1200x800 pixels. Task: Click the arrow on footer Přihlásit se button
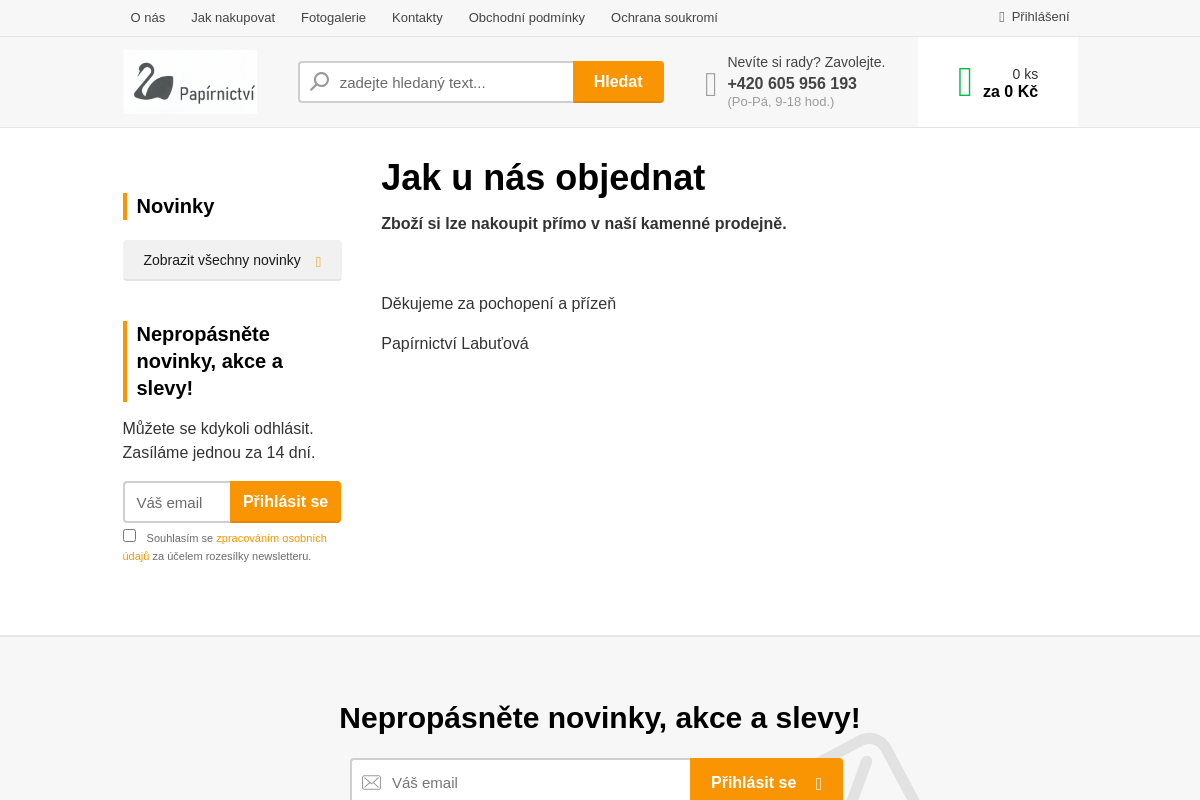(x=817, y=782)
